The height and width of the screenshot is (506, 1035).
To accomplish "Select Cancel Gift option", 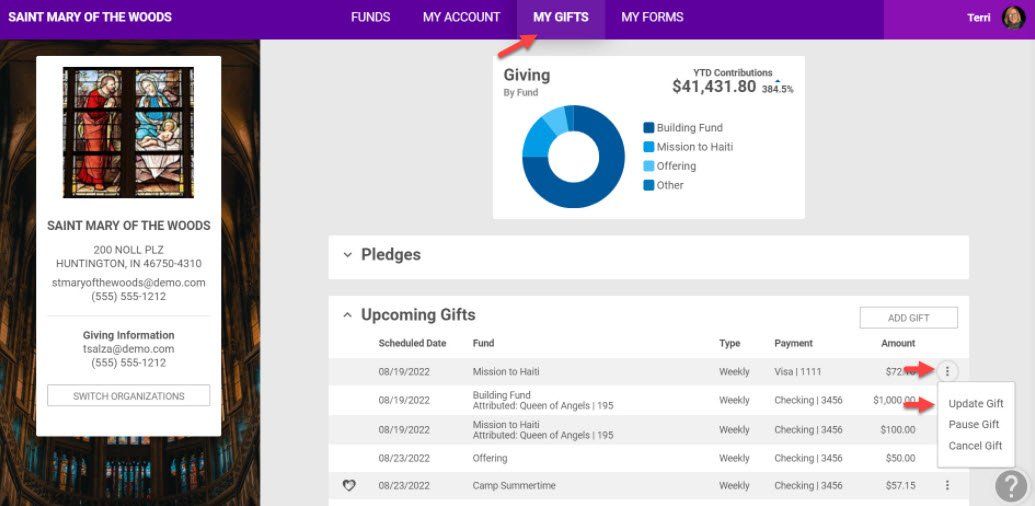I will pos(975,446).
